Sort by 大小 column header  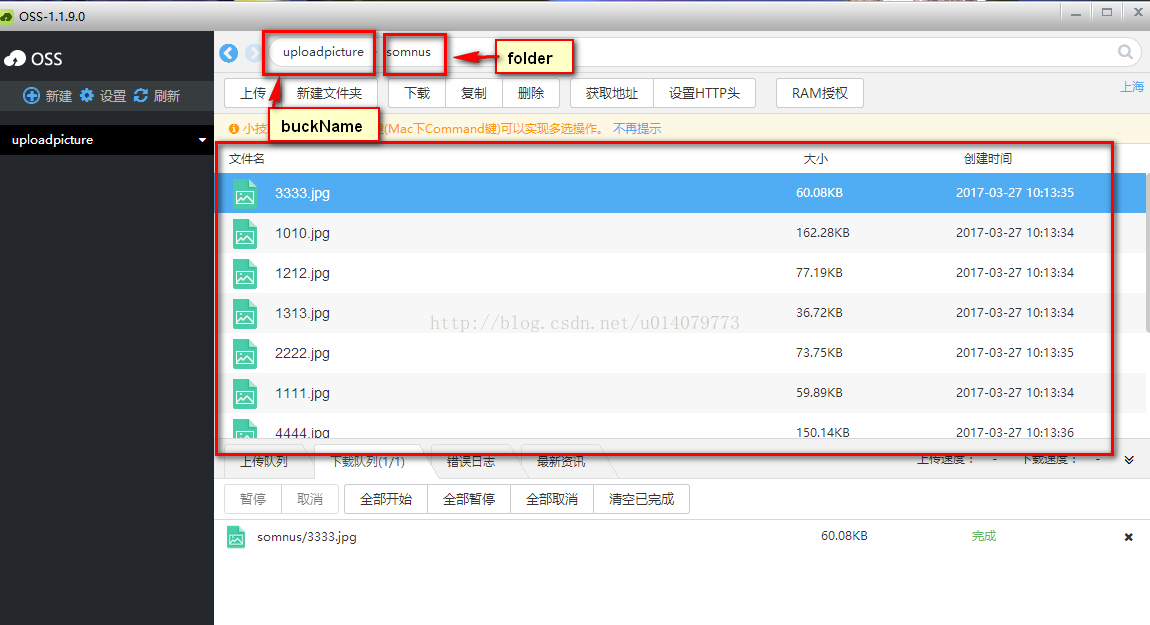815,158
